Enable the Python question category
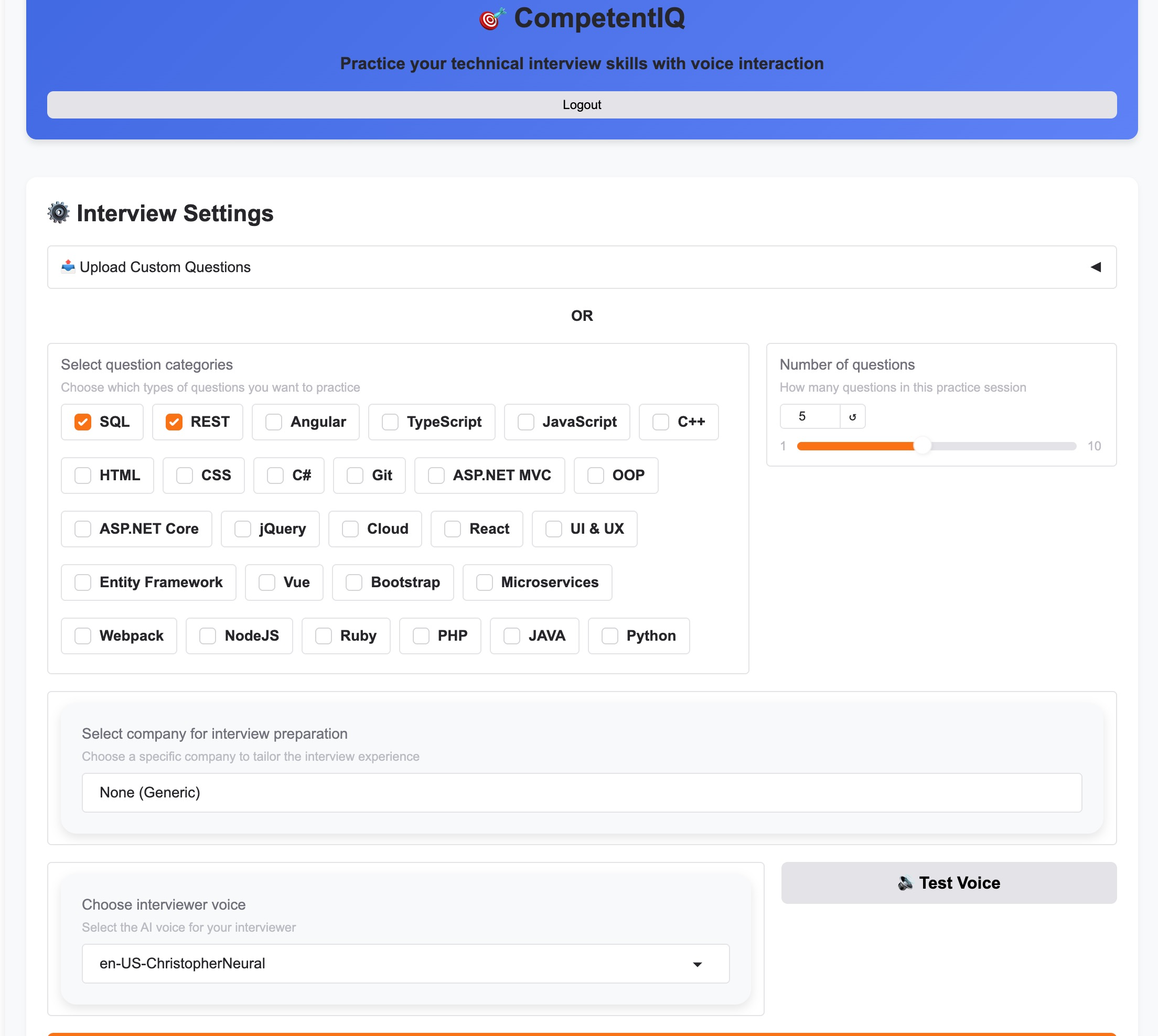 click(x=612, y=636)
